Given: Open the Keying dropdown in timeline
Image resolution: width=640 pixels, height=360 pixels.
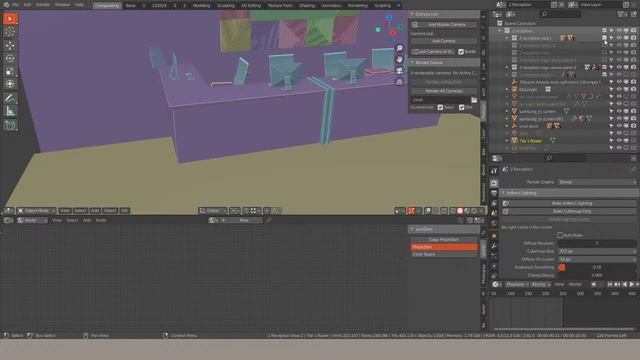Looking at the screenshot, I should (x=540, y=284).
